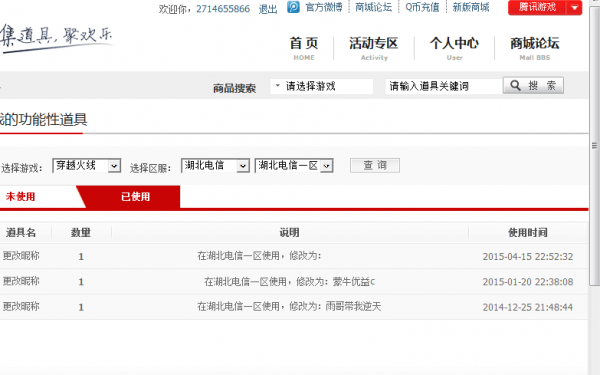Open the 商城论坛 link in top bar
Viewport: 600px width, 375px height.
click(373, 7)
